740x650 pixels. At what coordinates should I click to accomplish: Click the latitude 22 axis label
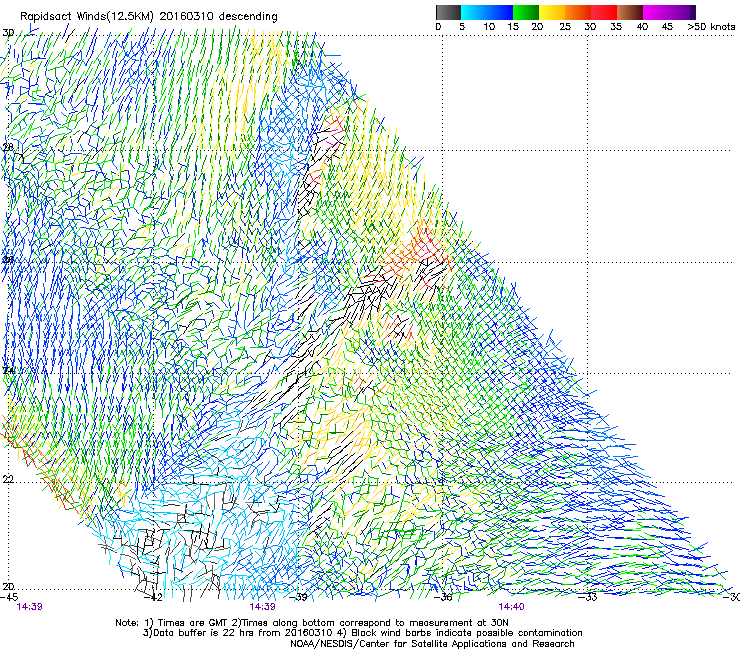(8, 480)
